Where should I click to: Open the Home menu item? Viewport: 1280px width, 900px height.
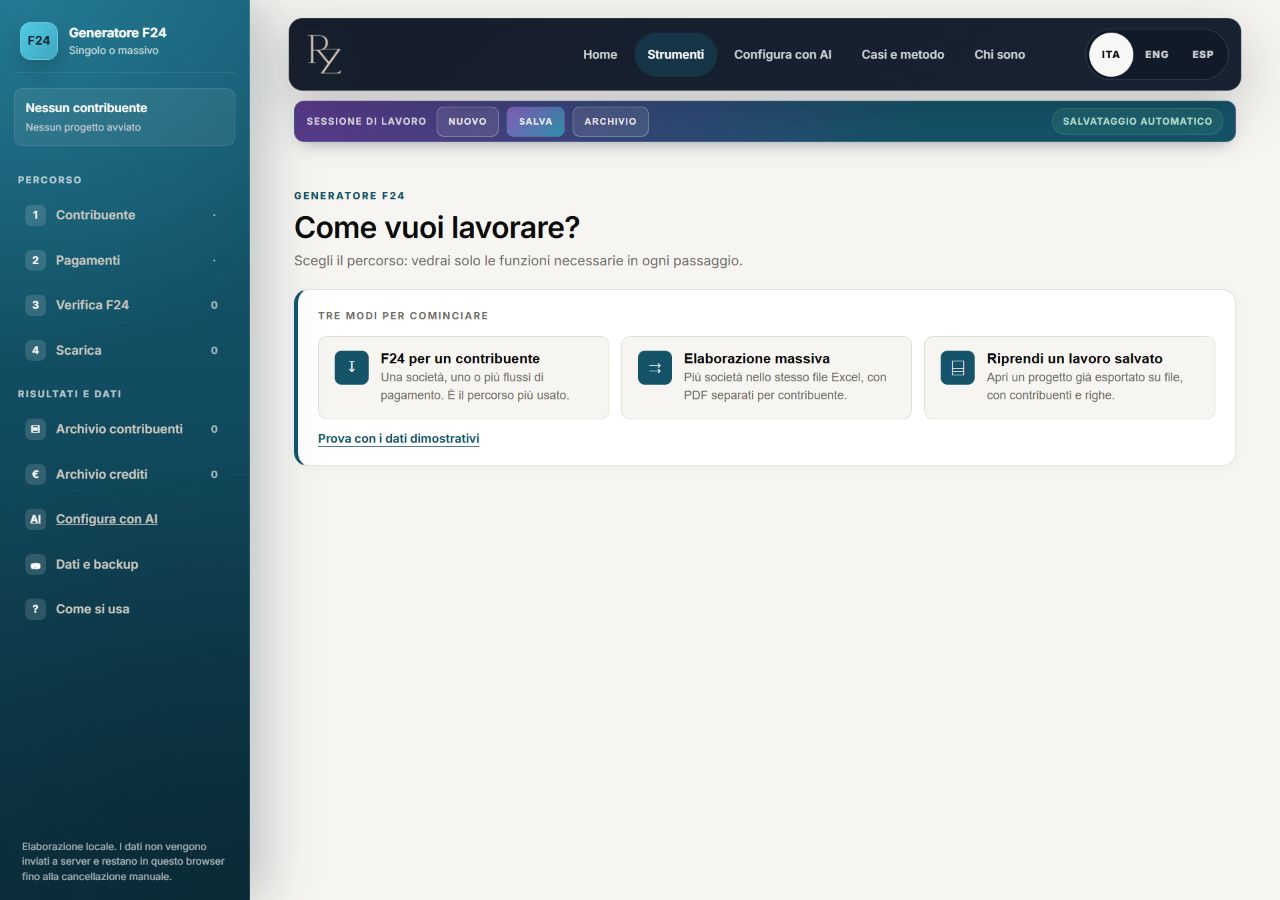pyautogui.click(x=600, y=54)
